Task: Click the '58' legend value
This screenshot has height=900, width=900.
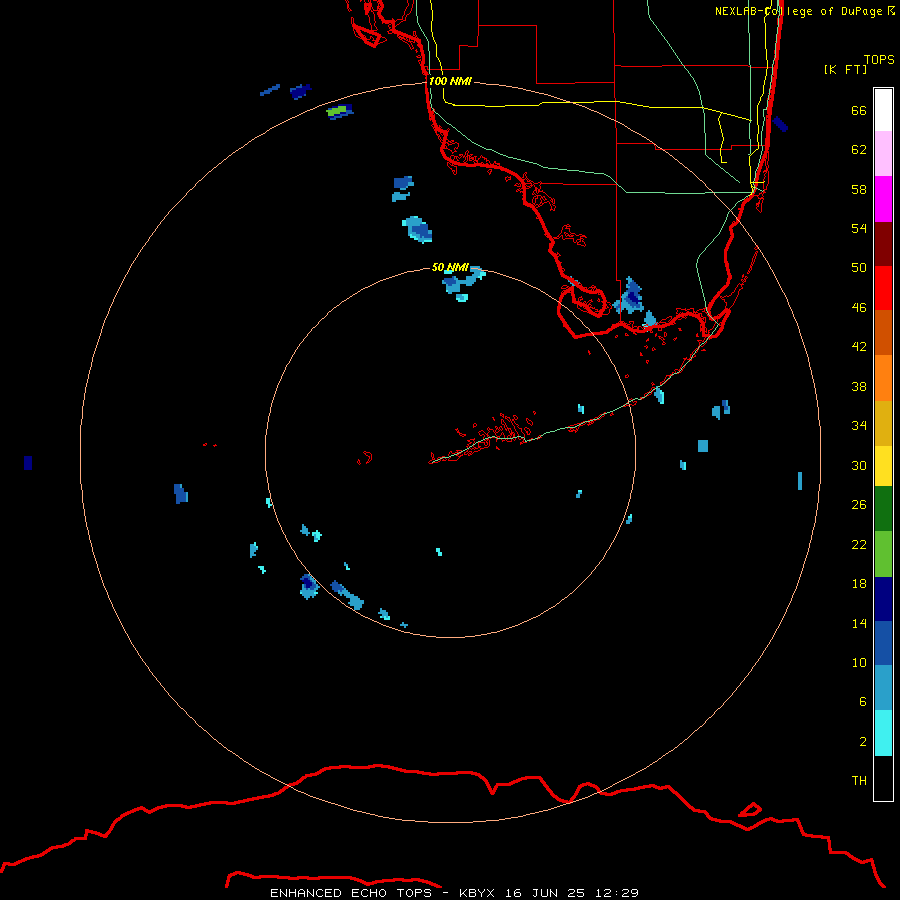Action: point(859,189)
